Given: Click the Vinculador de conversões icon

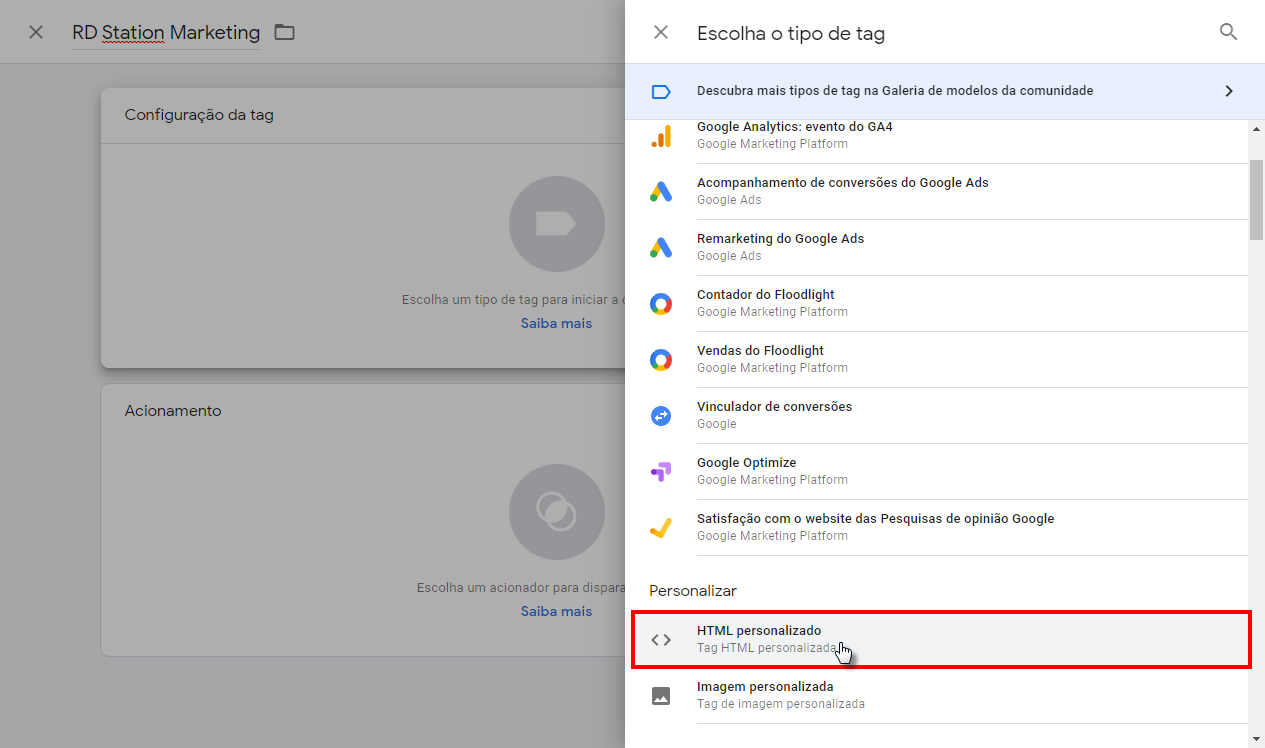Looking at the screenshot, I should tap(661, 414).
